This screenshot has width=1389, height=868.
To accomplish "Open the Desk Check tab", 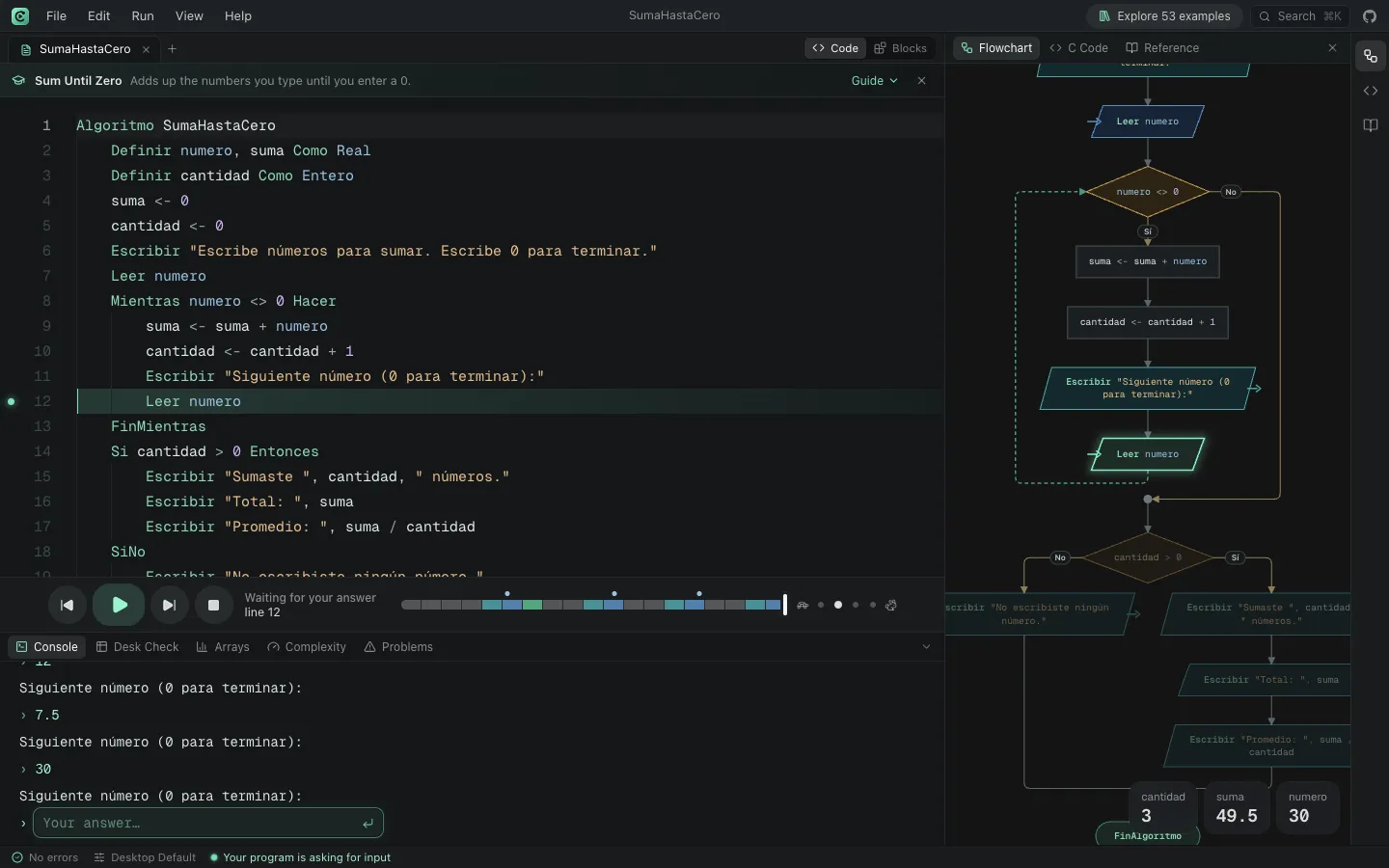I will [x=137, y=647].
